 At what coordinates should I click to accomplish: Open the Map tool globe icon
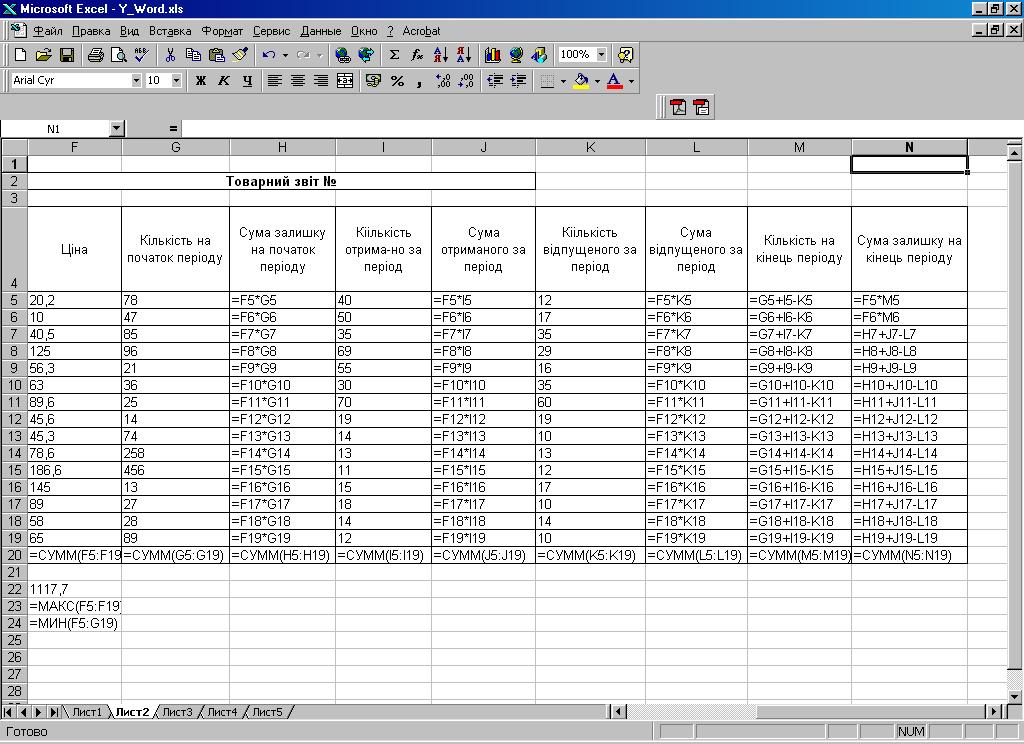click(x=516, y=55)
